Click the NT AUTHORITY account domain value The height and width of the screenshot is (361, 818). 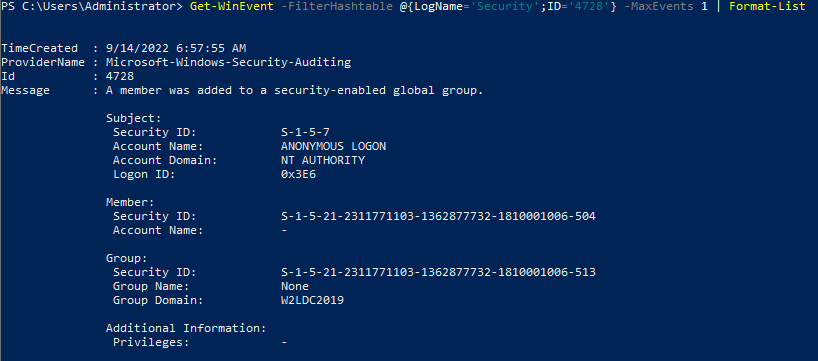tap(323, 161)
